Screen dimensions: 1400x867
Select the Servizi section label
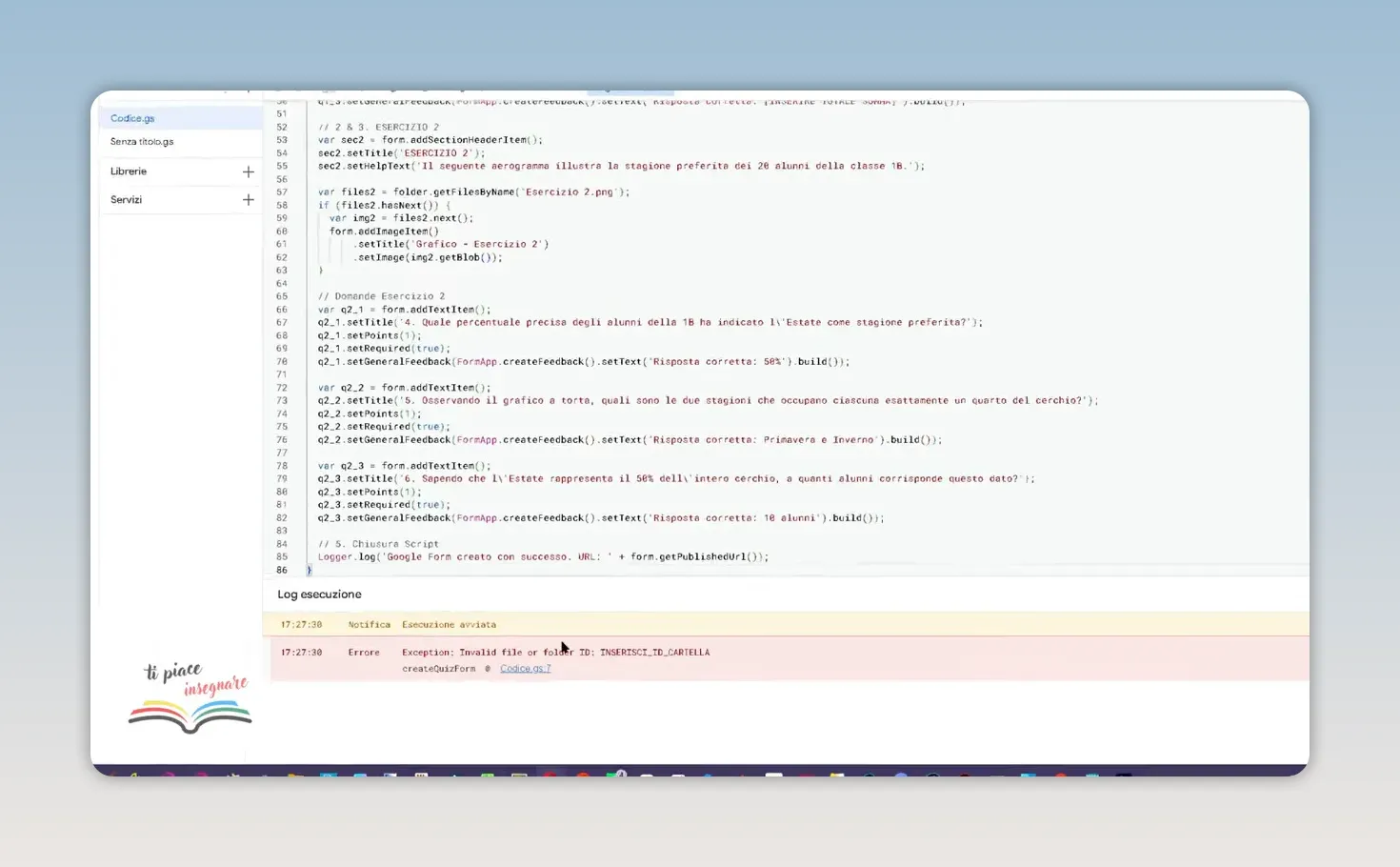click(126, 200)
